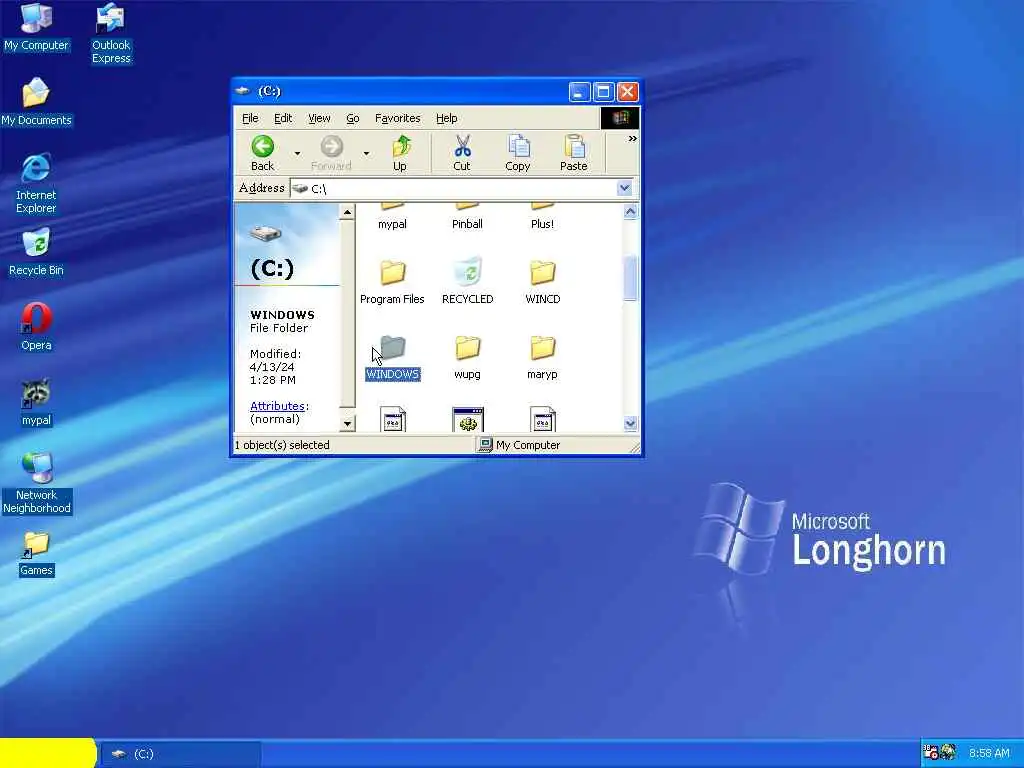The image size is (1024, 768).
Task: Click the raccoon system tray icon
Action: [948, 753]
